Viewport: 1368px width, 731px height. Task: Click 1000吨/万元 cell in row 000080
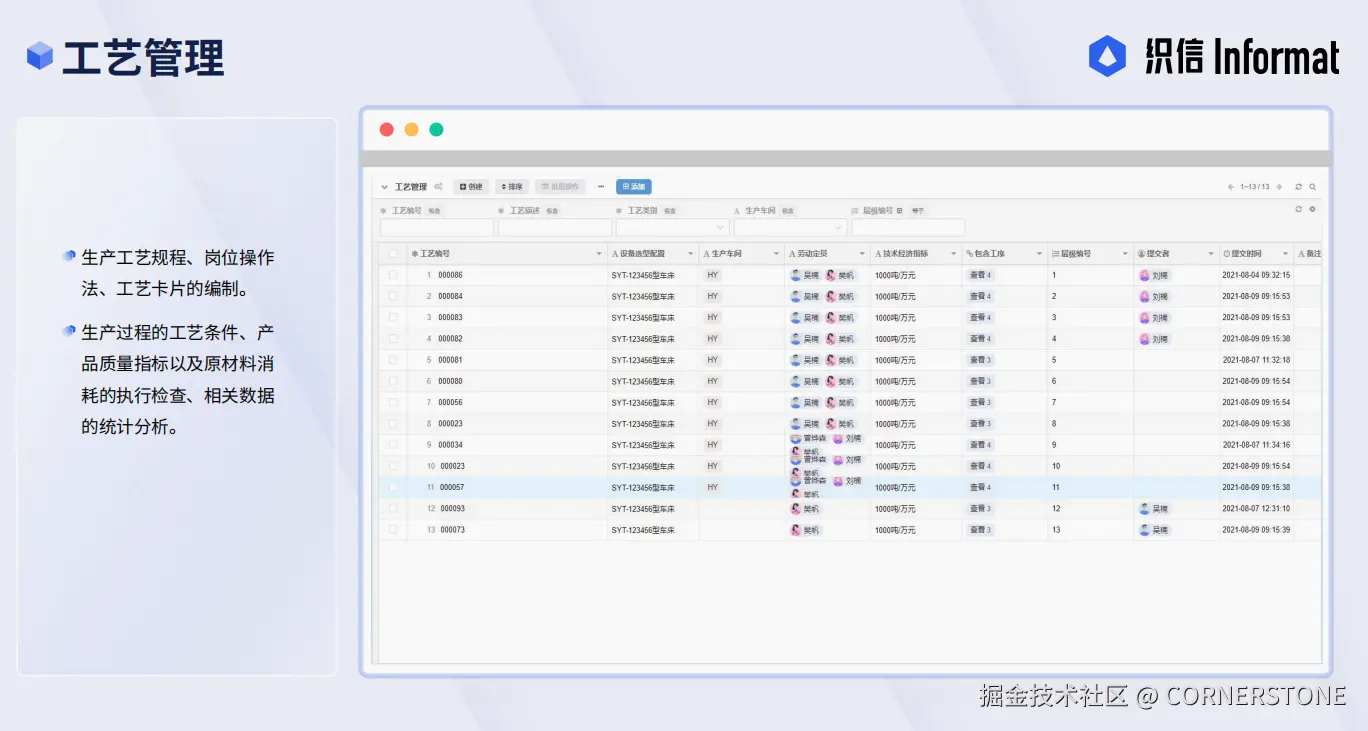pyautogui.click(x=895, y=381)
